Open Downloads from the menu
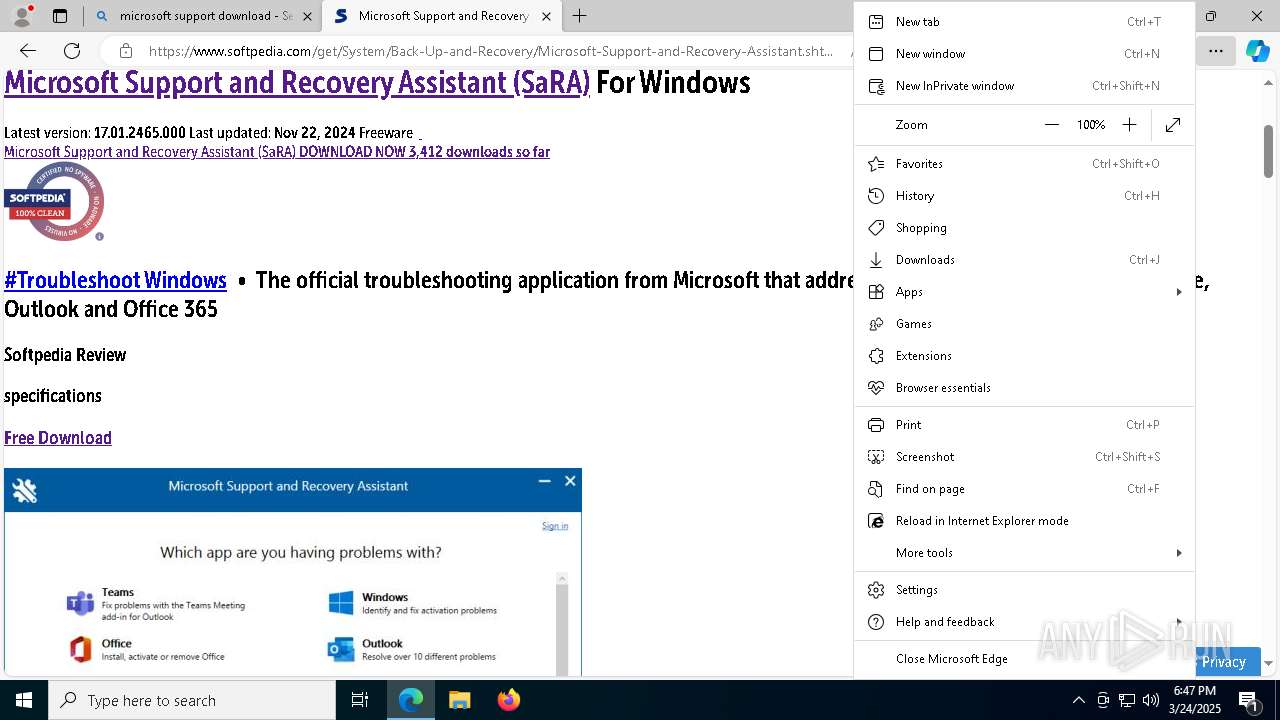This screenshot has width=1280, height=720. [x=1024, y=260]
